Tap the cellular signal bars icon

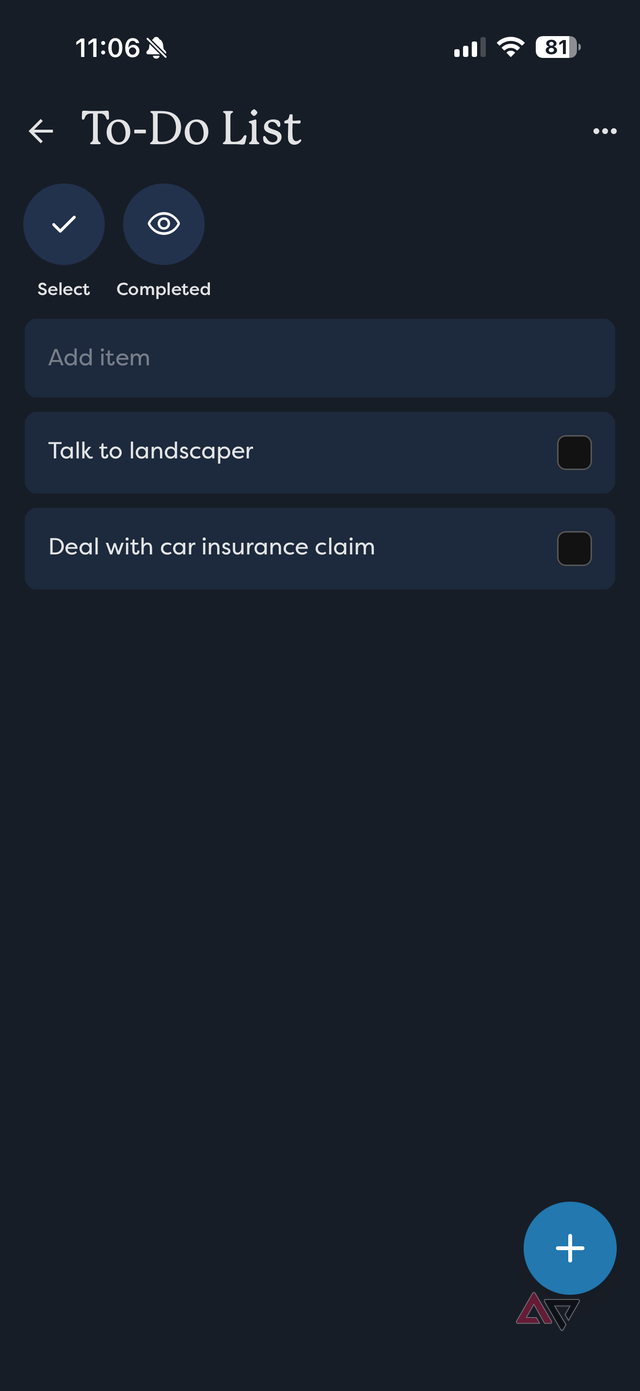(469, 47)
